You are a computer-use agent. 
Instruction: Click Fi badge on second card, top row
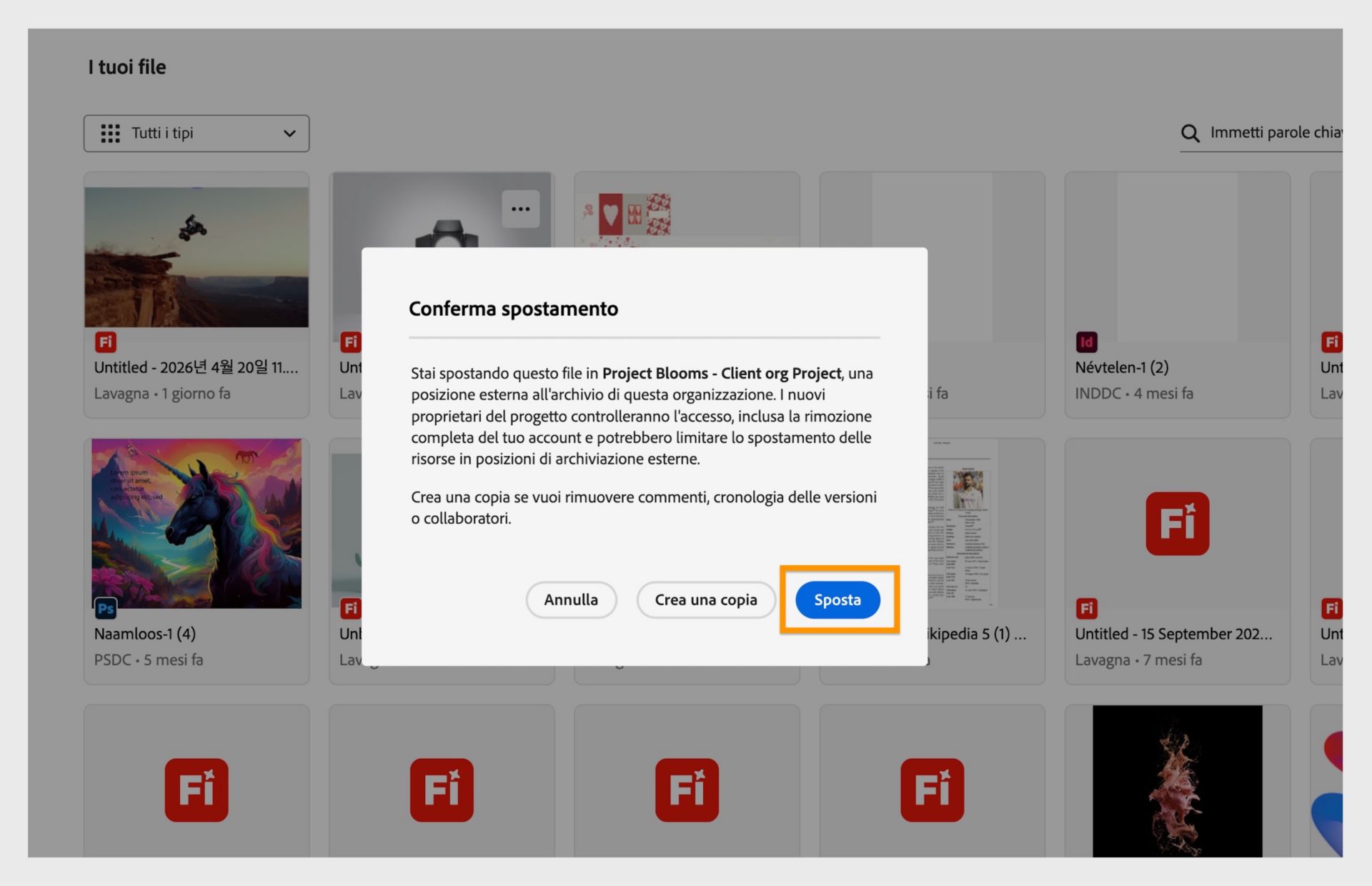[x=351, y=342]
